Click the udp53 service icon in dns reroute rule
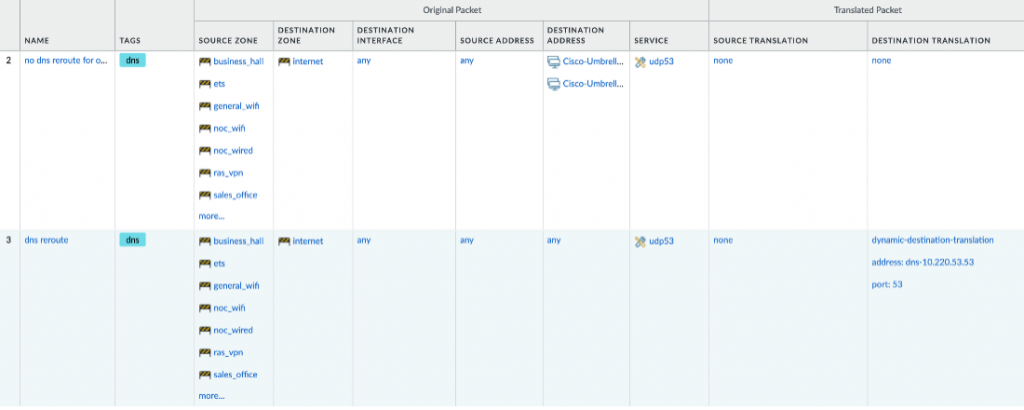 (640, 241)
